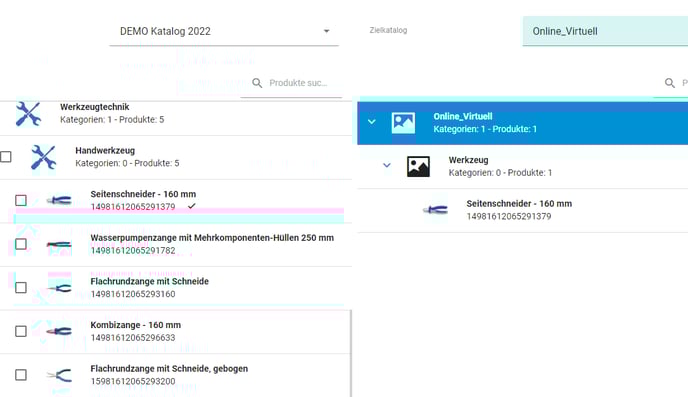Open the Online_Virtuell target catalog selector
Viewport: 688px width, 397px height.
coord(605,31)
